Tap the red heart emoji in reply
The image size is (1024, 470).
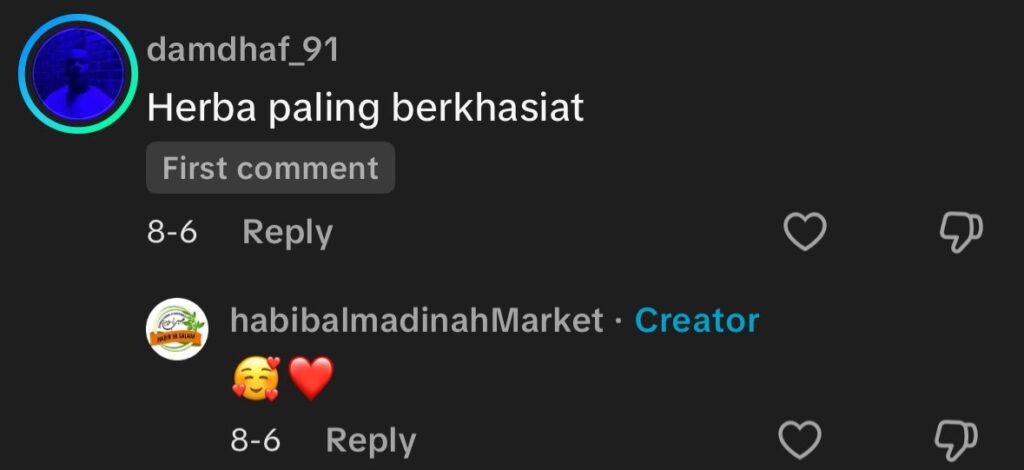click(x=311, y=379)
